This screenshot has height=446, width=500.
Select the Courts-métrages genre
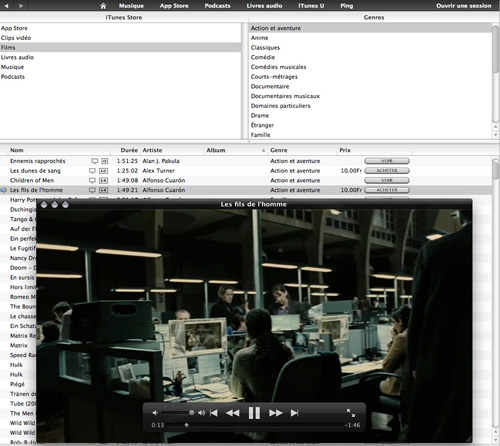(x=370, y=77)
